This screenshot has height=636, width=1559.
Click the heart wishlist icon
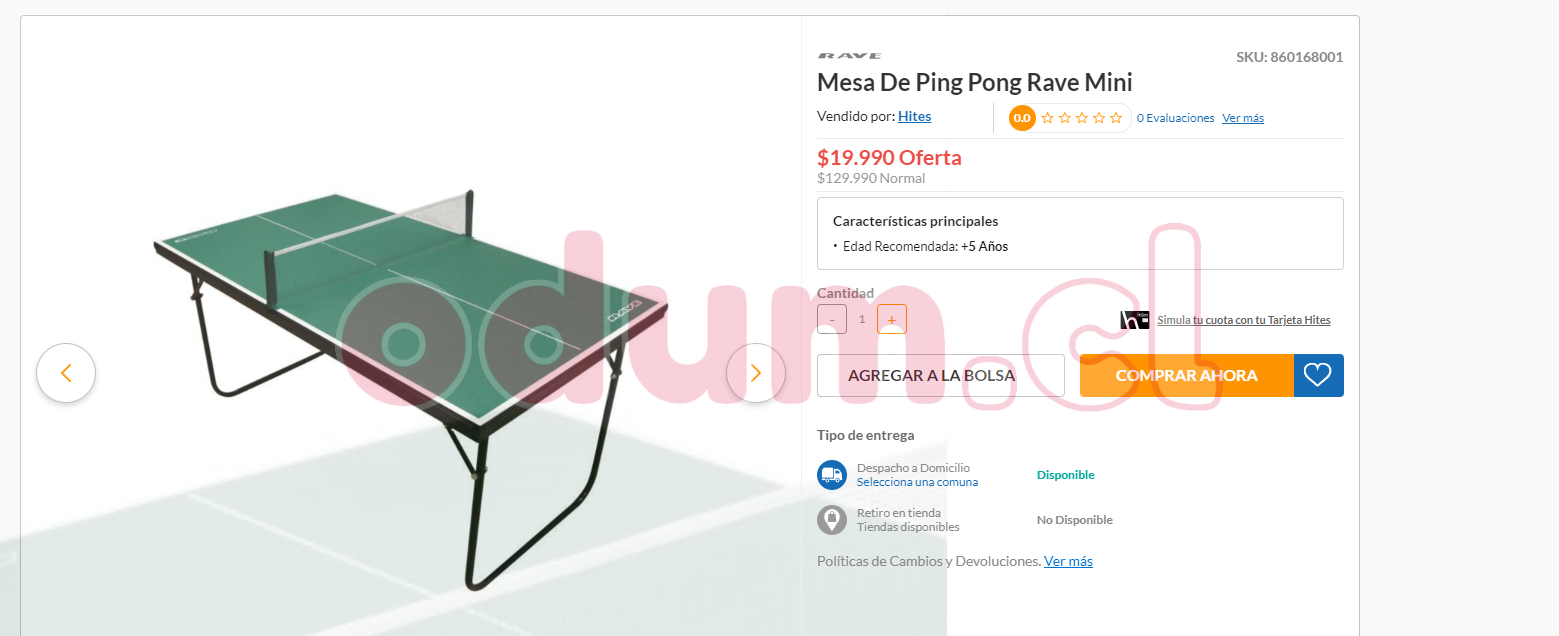pyautogui.click(x=1318, y=375)
